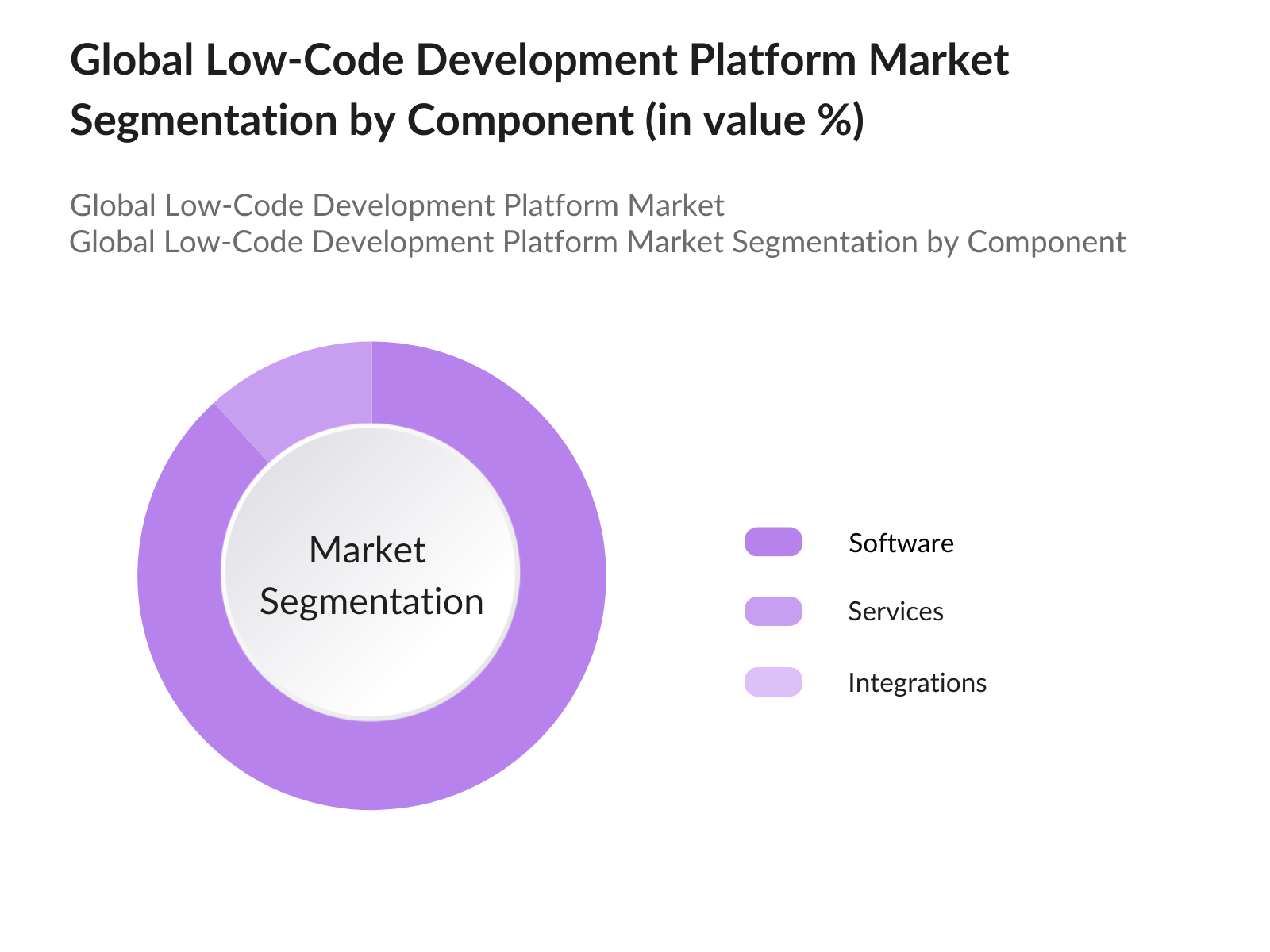This screenshot has height=952, width=1270.
Task: Click the white center circle of the donut
Action: pos(371,674)
